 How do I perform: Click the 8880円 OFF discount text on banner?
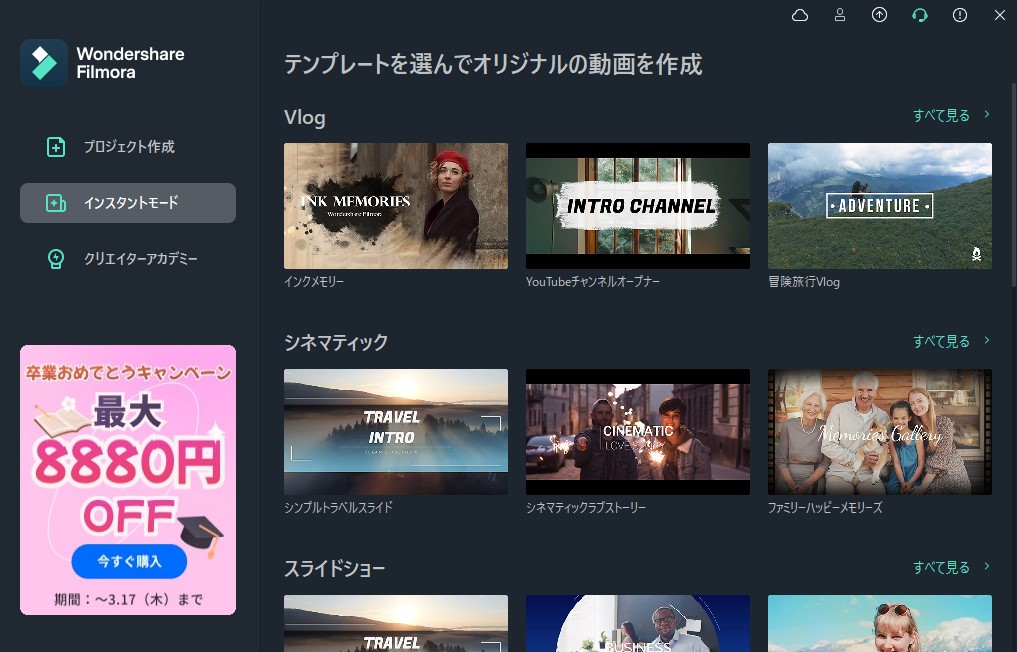point(127,487)
